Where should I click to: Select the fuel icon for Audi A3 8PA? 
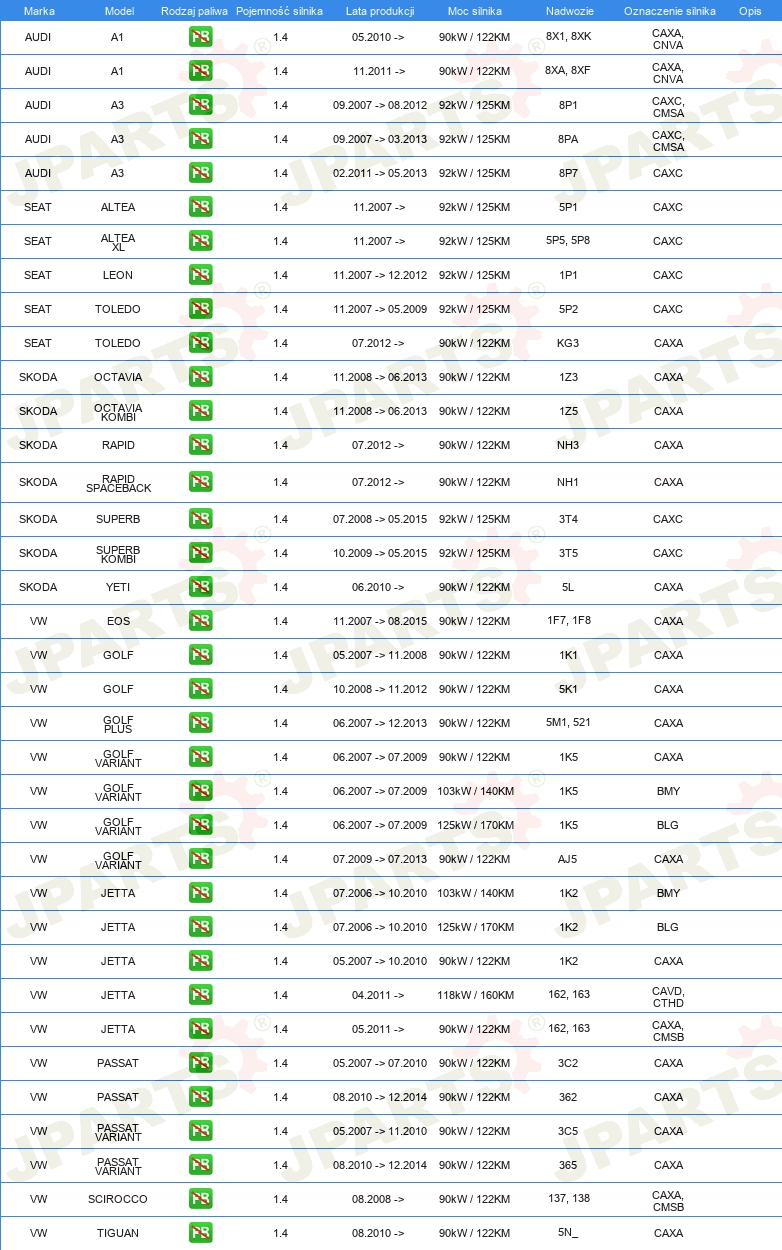point(200,139)
